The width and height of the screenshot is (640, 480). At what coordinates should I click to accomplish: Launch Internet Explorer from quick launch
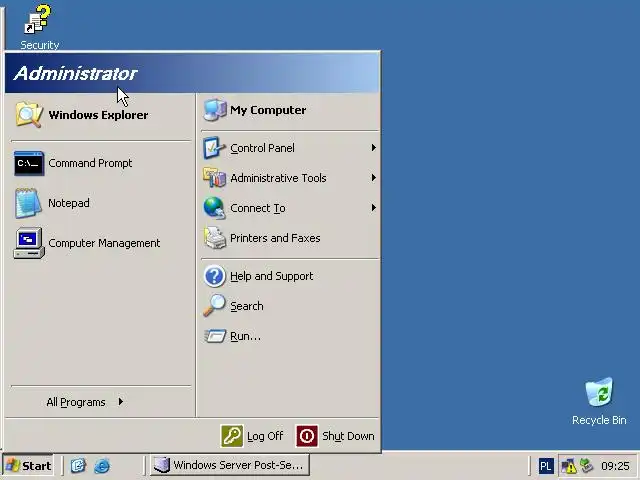pyautogui.click(x=102, y=465)
